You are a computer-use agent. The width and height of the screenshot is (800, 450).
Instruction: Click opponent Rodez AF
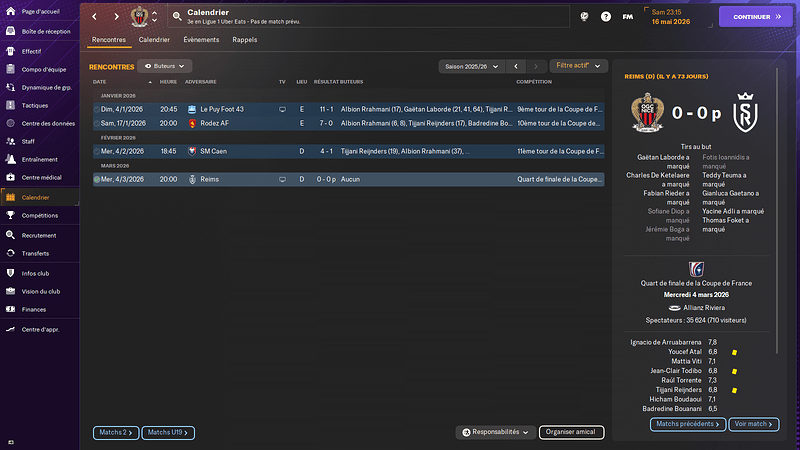tap(214, 123)
